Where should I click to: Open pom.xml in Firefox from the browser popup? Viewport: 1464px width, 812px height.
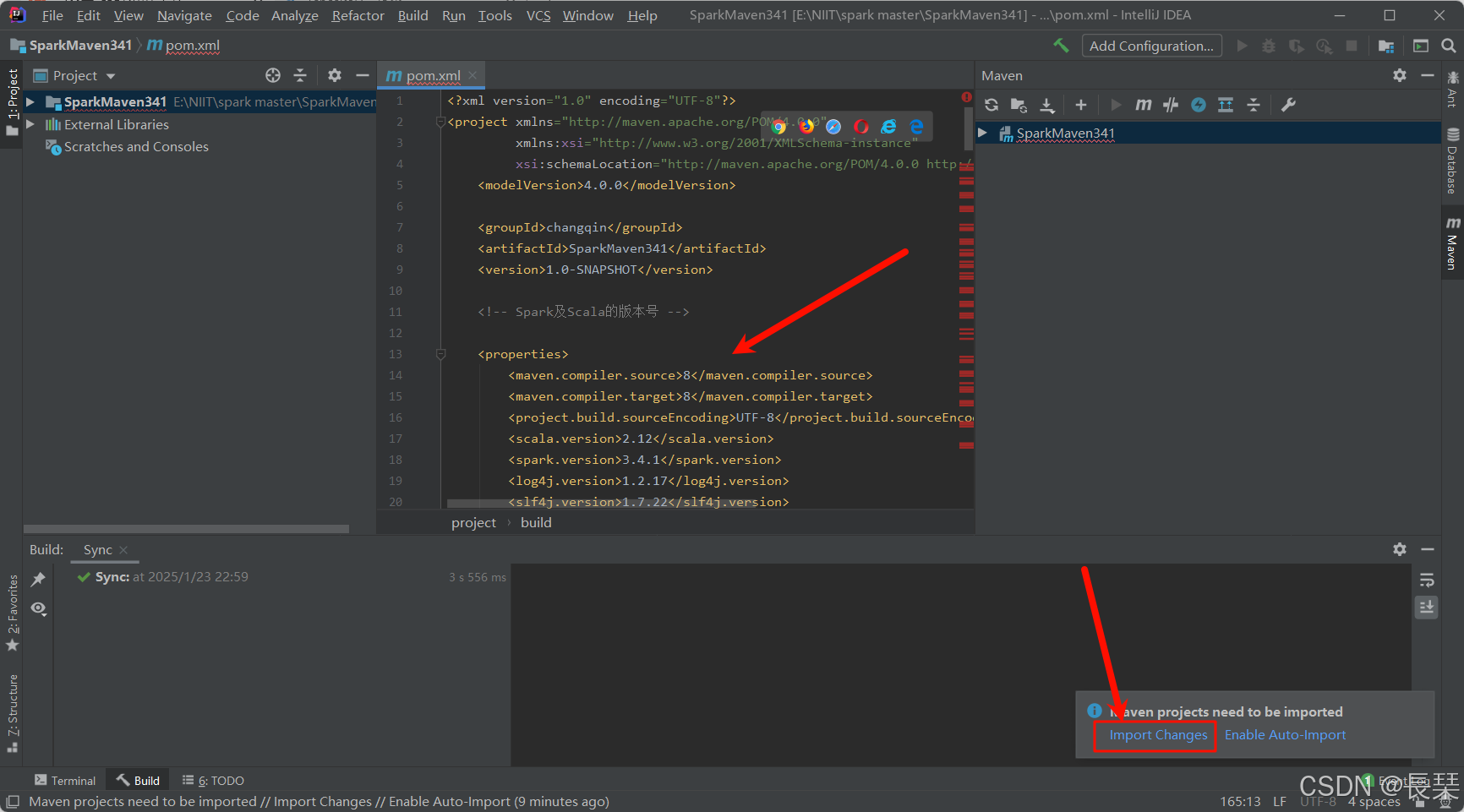pos(806,126)
